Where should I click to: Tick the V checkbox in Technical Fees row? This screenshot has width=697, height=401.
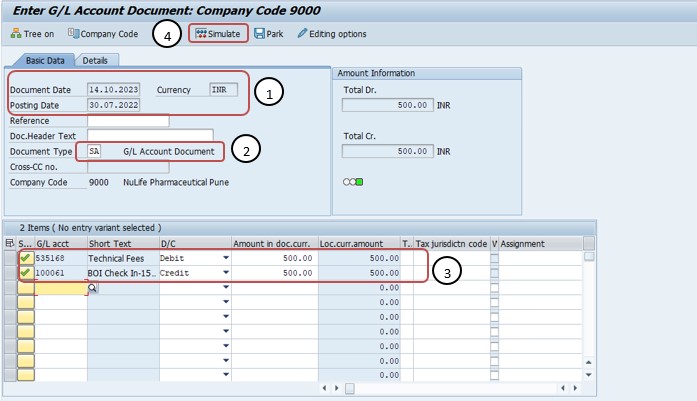click(494, 258)
